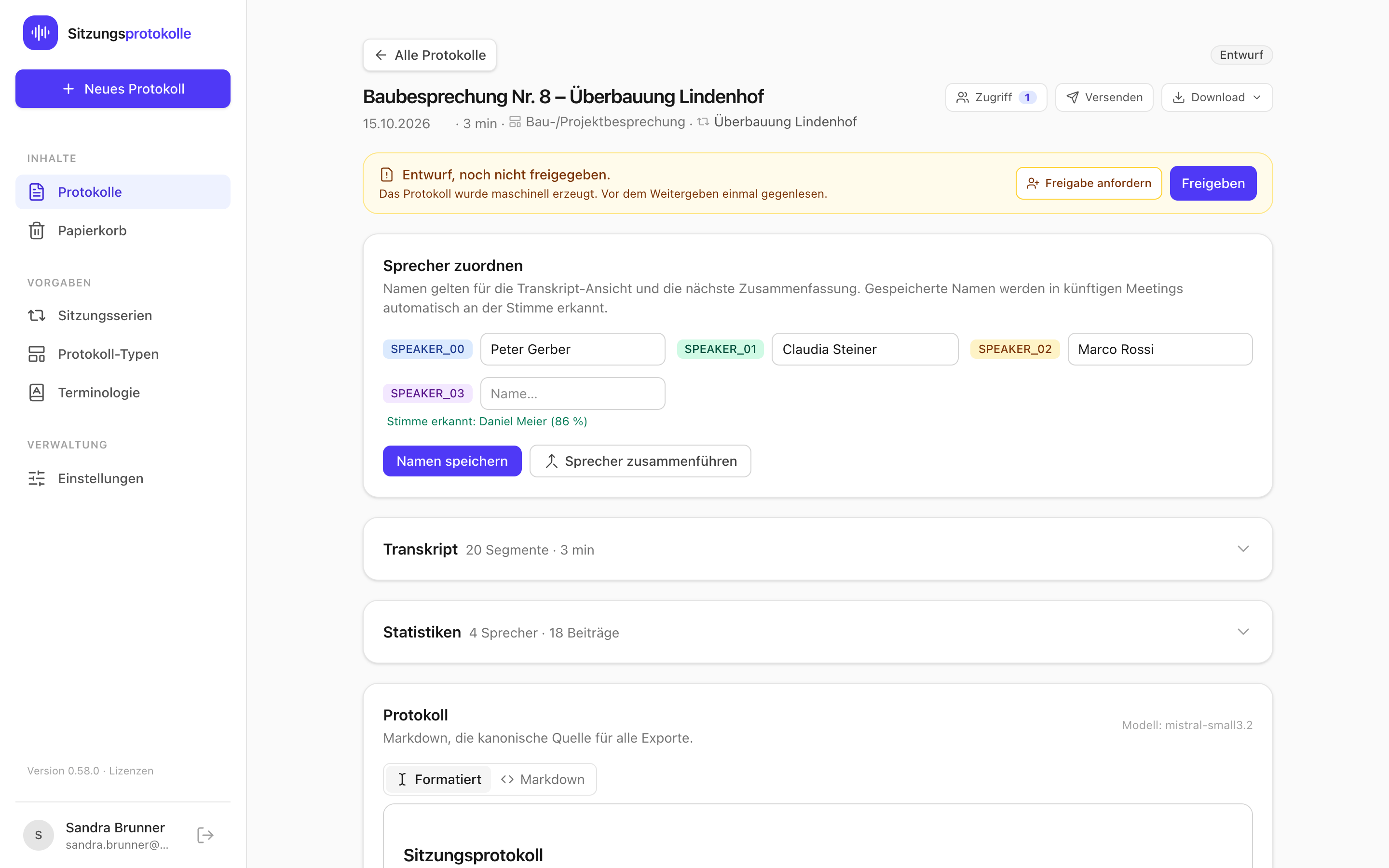Expand the Transkript section chevron
1389x868 pixels.
click(1243, 549)
